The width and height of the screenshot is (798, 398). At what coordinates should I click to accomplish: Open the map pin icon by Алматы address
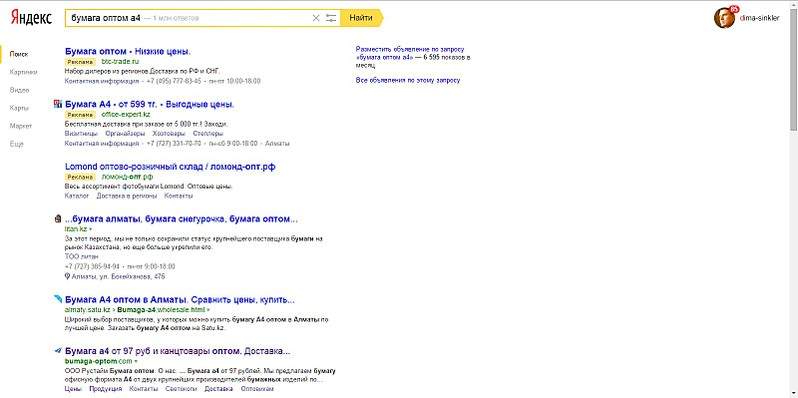(x=67, y=276)
